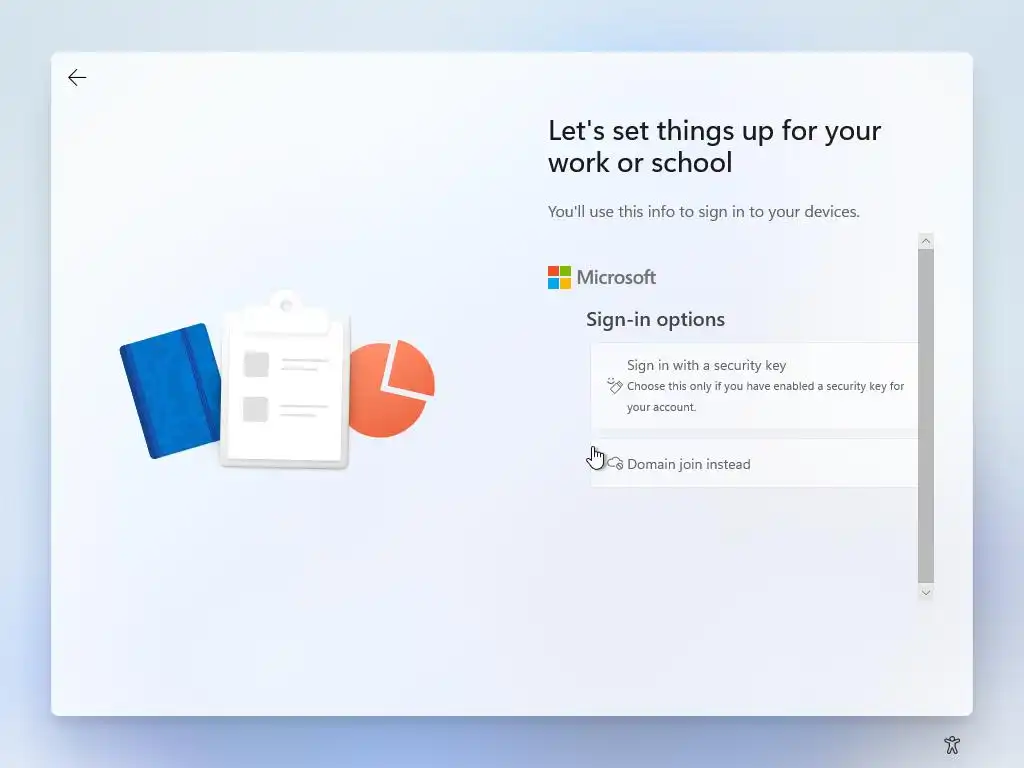Click the gray vertical scrollbar thumb
The image size is (1024, 768).
925,416
